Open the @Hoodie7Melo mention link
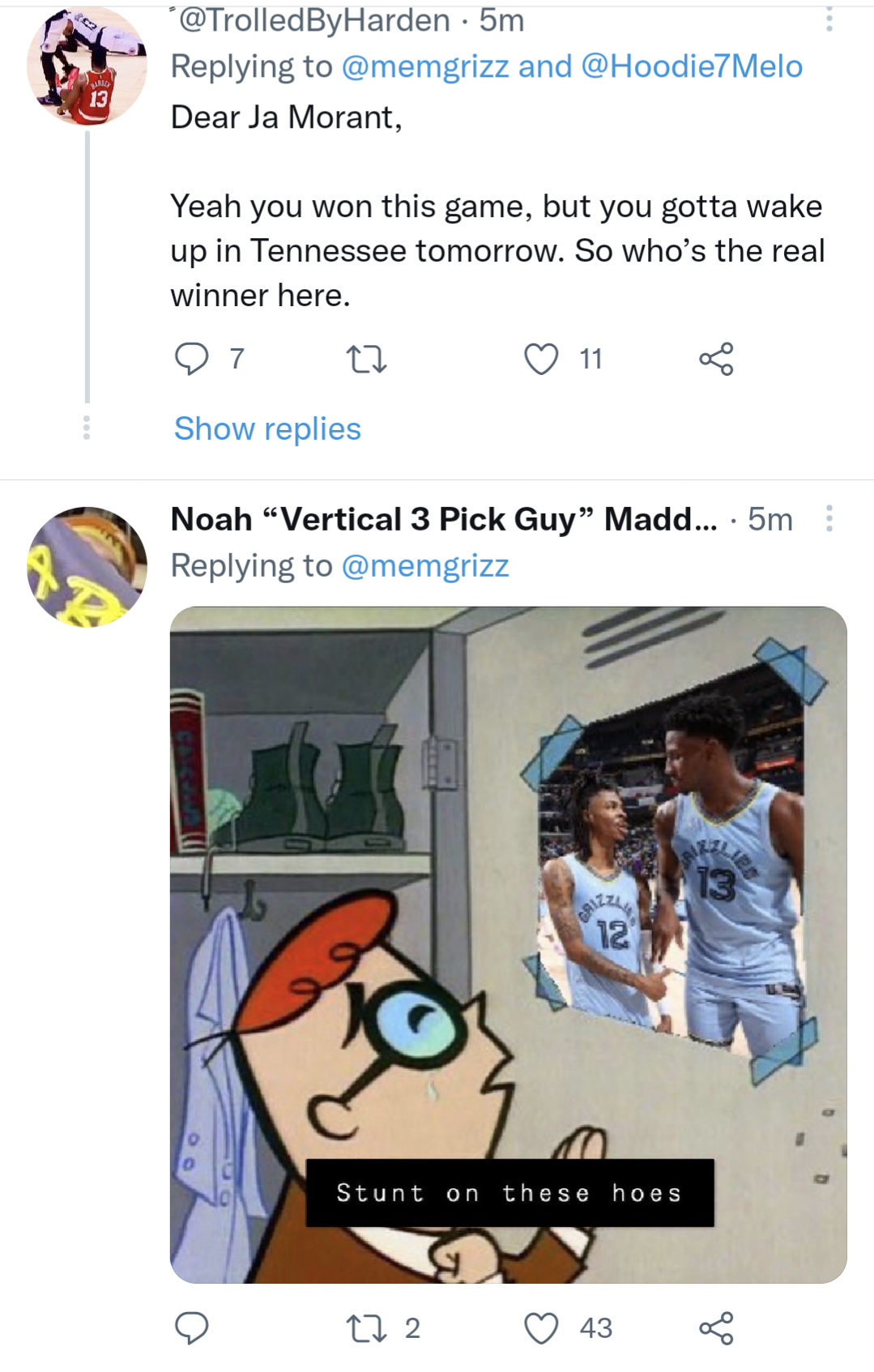The width and height of the screenshot is (874, 1372). (x=692, y=66)
